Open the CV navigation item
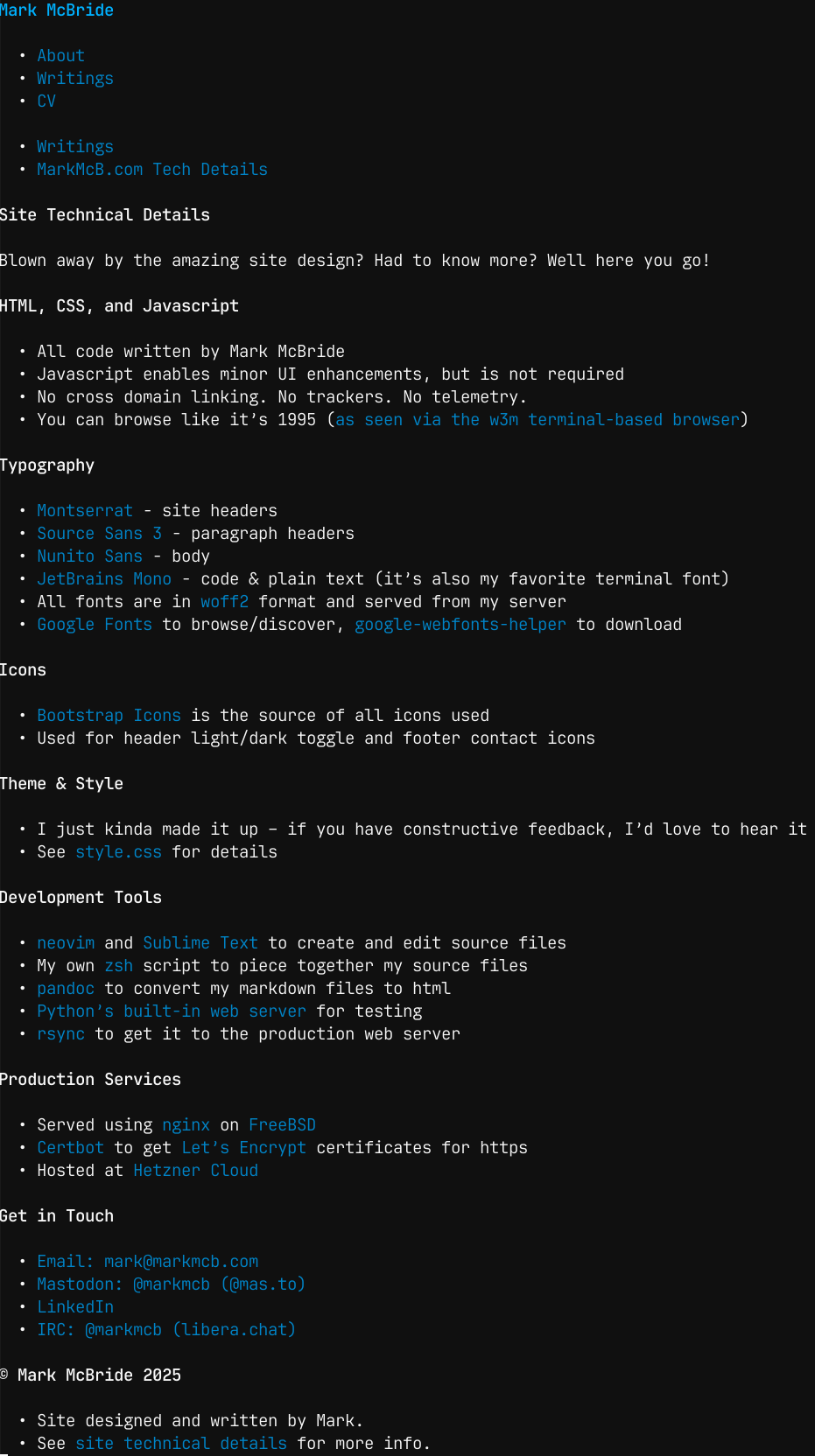815x1456 pixels. click(46, 101)
